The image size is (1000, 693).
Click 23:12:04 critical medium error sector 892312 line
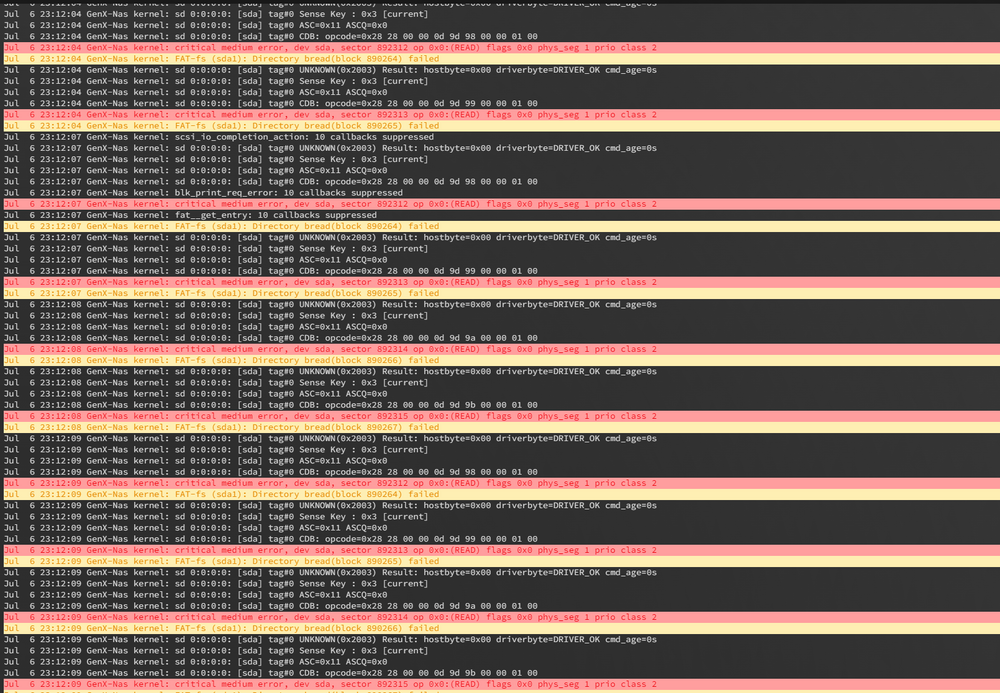501,48
